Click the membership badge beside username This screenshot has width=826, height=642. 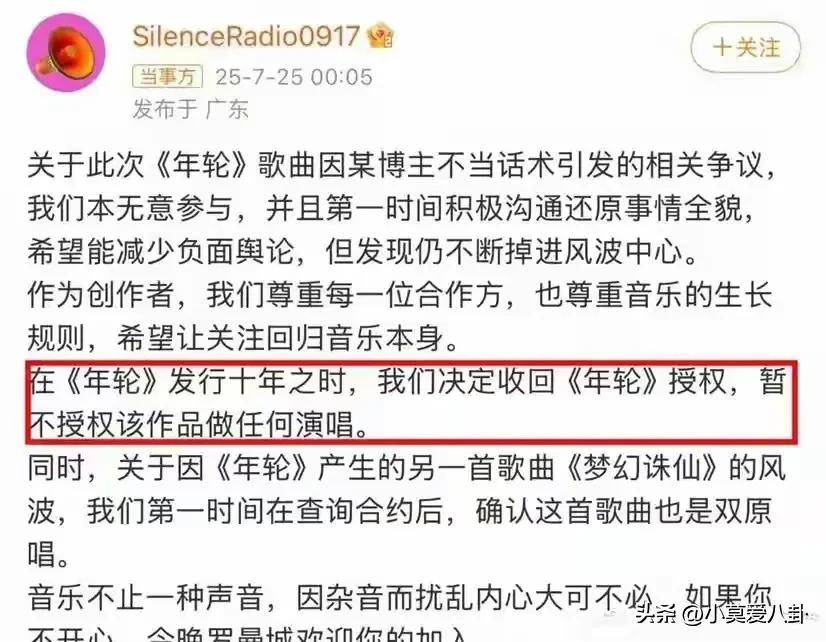coord(380,36)
